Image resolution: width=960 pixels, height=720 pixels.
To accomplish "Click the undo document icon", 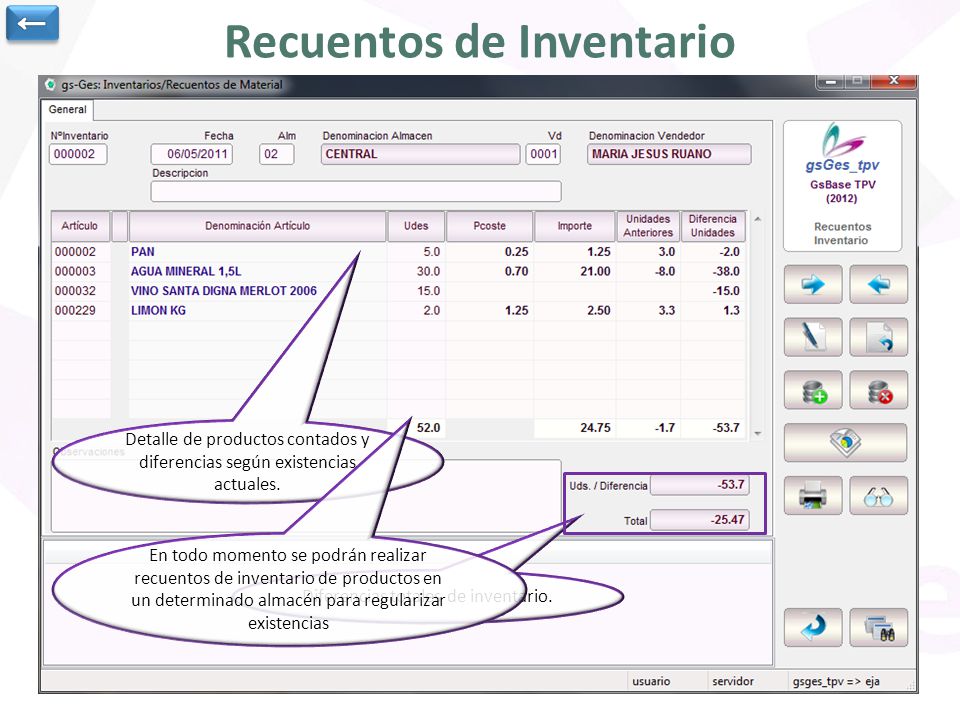I will (x=879, y=337).
